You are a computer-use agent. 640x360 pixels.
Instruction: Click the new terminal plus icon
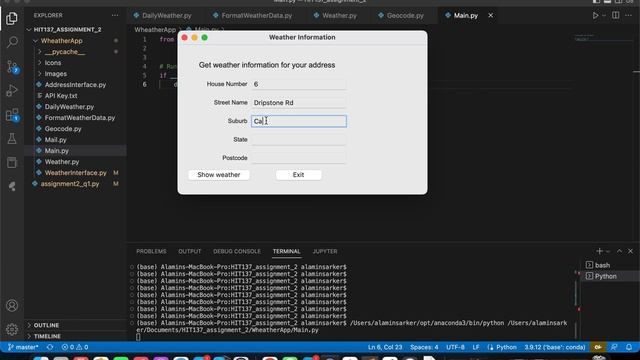coord(599,251)
